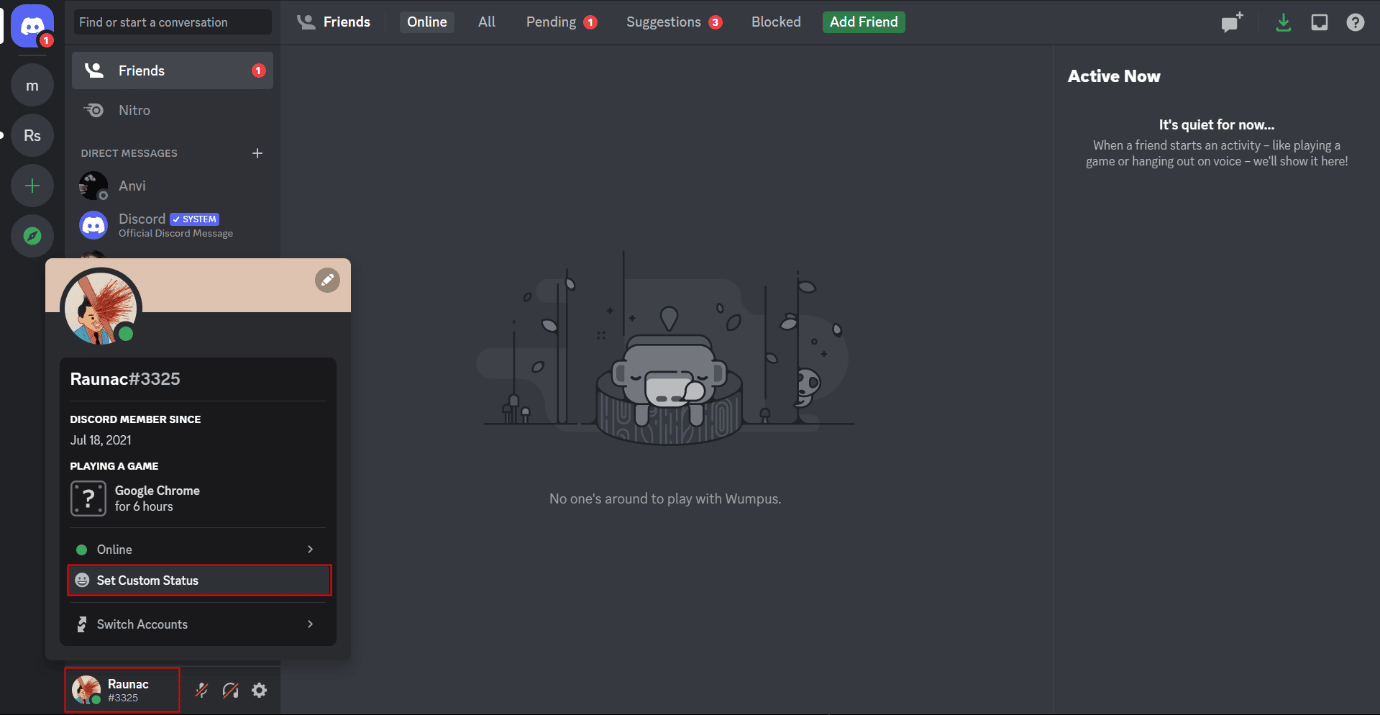Open the server labeled m
The width and height of the screenshot is (1380, 715).
point(32,86)
